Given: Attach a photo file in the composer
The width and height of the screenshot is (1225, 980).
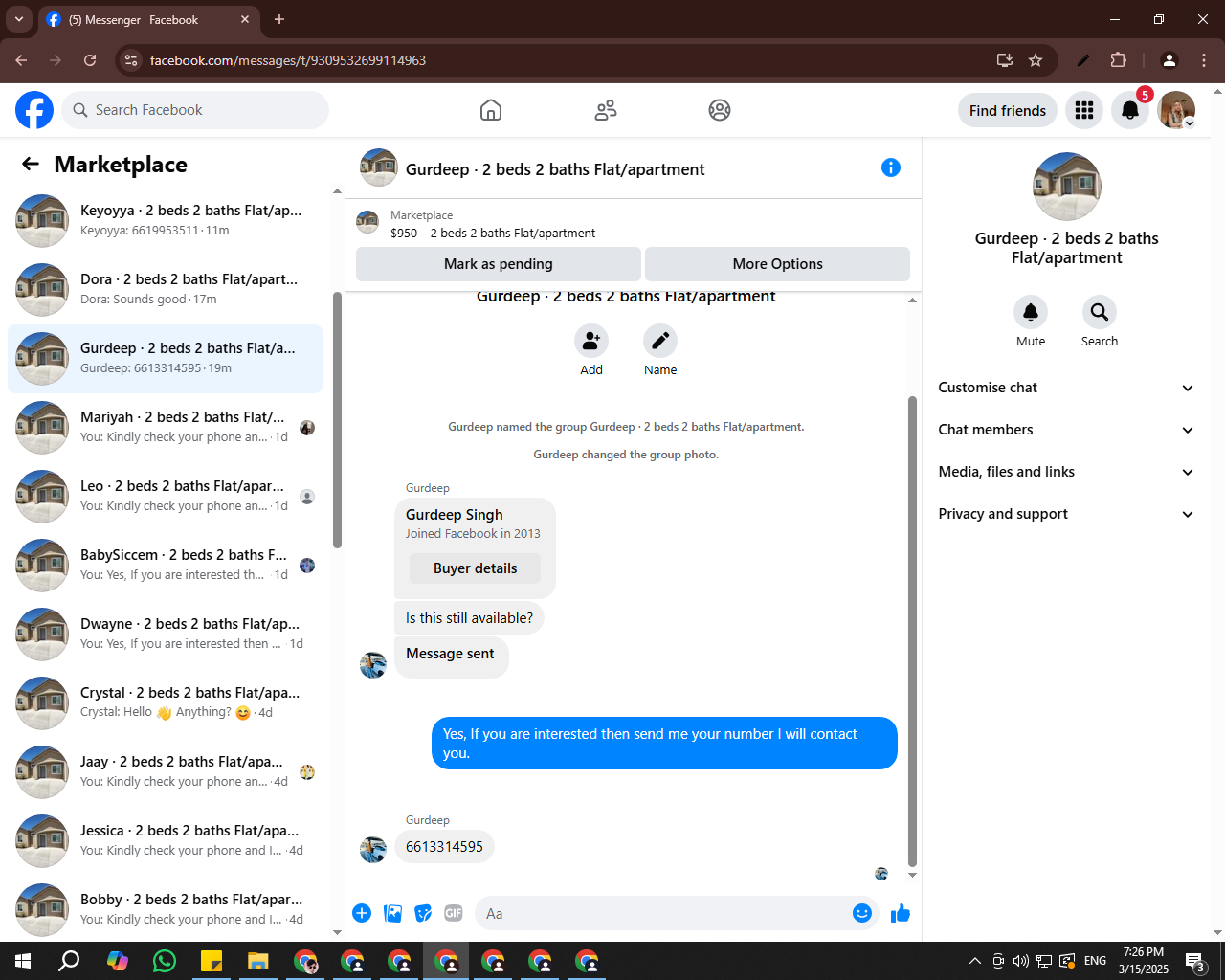Looking at the screenshot, I should (x=392, y=913).
